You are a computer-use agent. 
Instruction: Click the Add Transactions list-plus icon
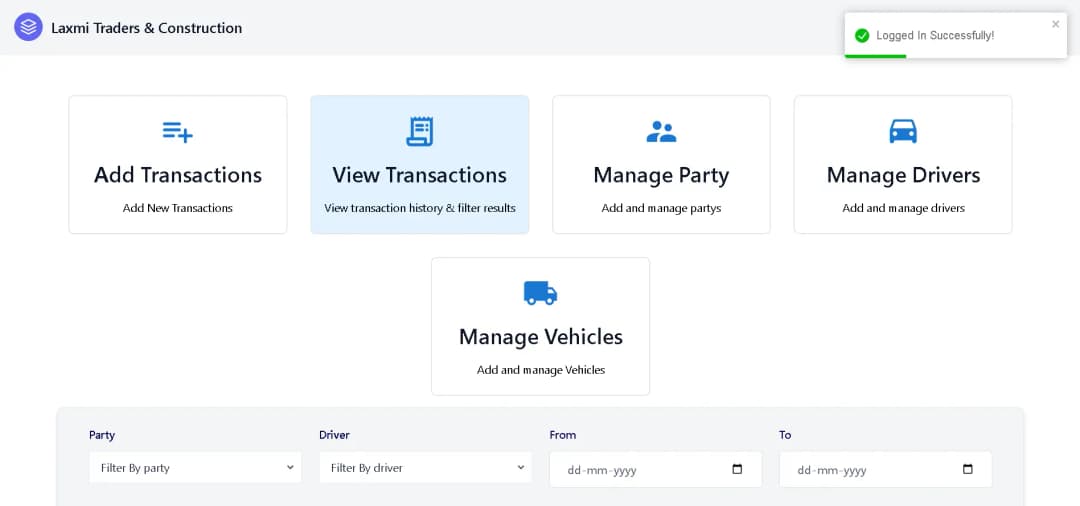click(x=178, y=132)
